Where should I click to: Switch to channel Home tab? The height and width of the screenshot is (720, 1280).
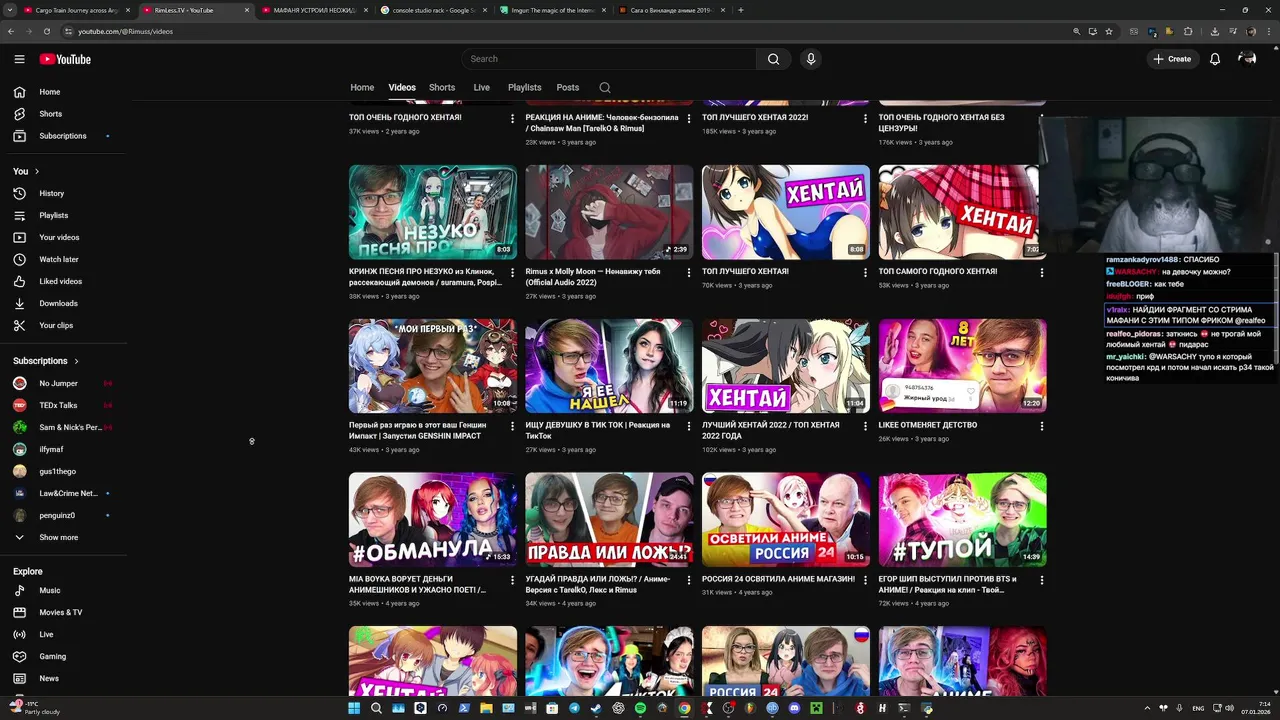(x=362, y=87)
